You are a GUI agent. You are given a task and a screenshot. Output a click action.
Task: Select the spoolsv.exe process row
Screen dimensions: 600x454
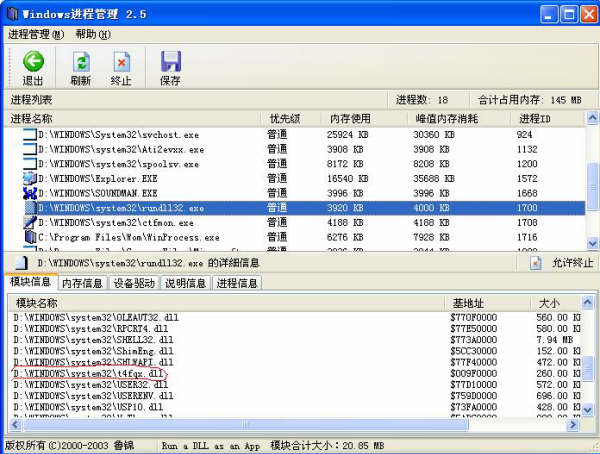(295, 164)
